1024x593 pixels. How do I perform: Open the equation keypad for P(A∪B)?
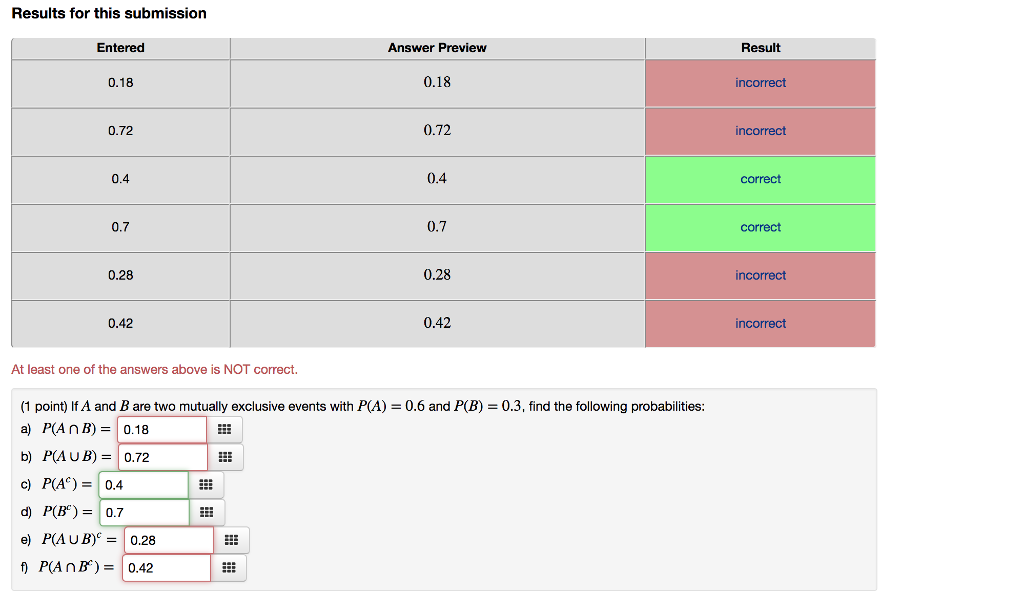(x=225, y=457)
